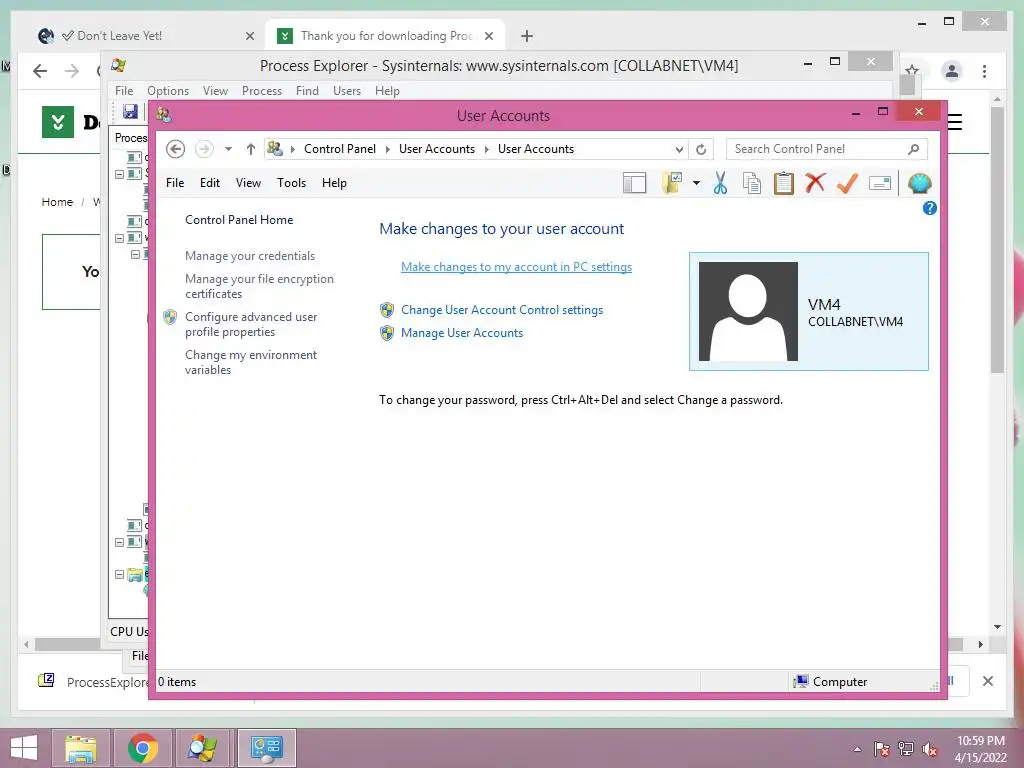Viewport: 1024px width, 768px height.
Task: Click the forward navigation arrow
Action: (x=204, y=149)
